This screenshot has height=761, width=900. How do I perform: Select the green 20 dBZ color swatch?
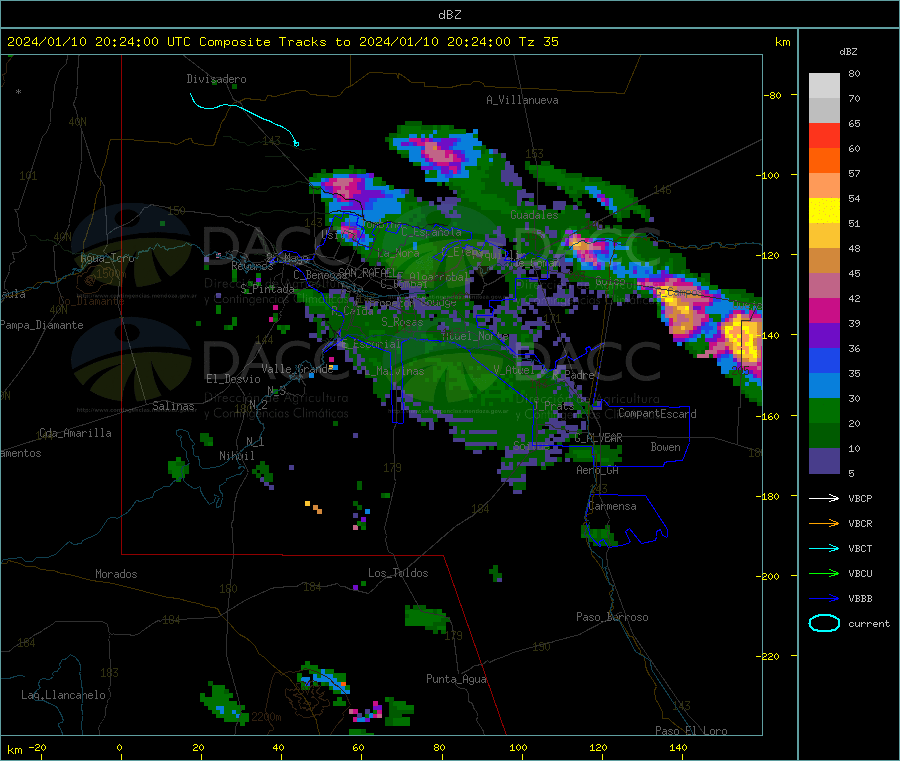[x=824, y=410]
